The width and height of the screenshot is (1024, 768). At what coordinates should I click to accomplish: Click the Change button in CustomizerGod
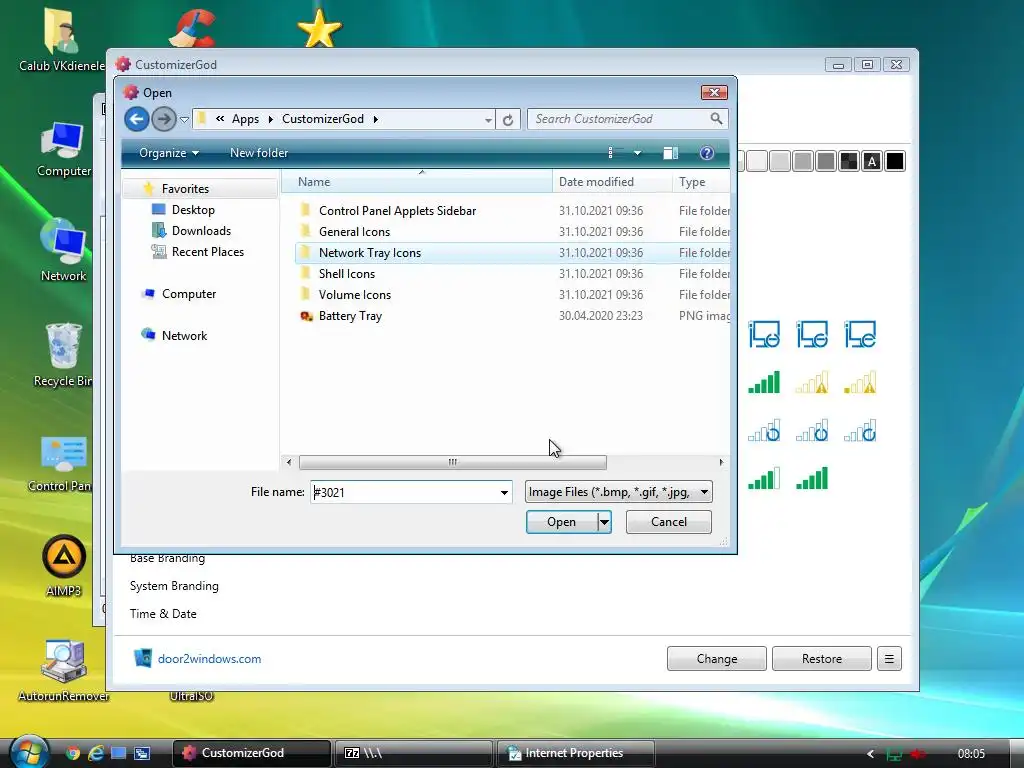(x=716, y=659)
